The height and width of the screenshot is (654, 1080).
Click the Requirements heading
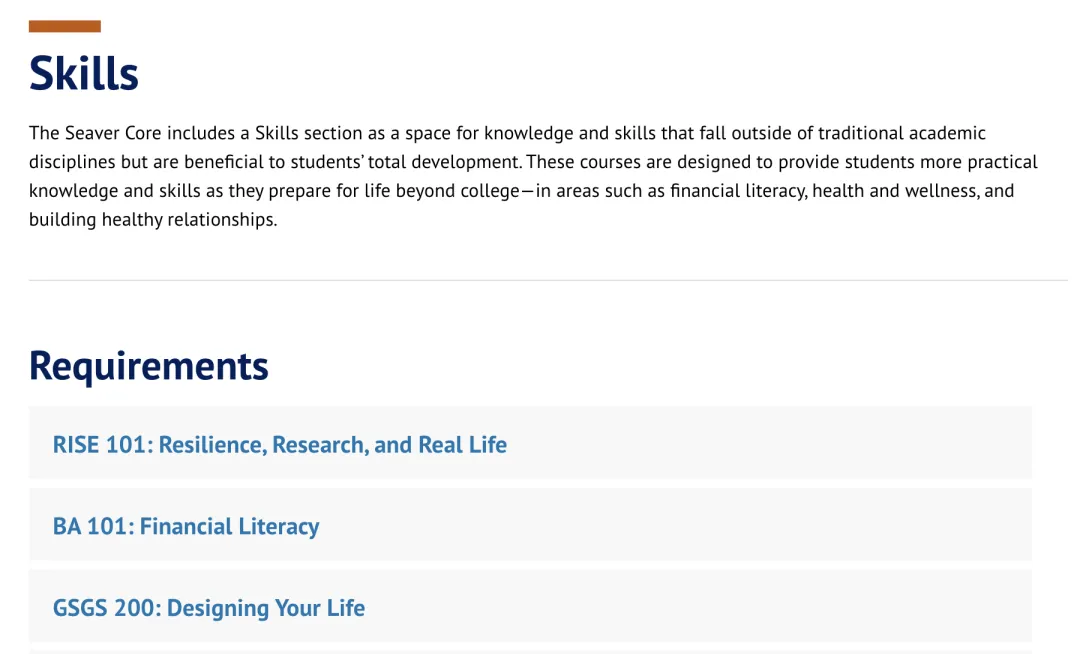[149, 366]
